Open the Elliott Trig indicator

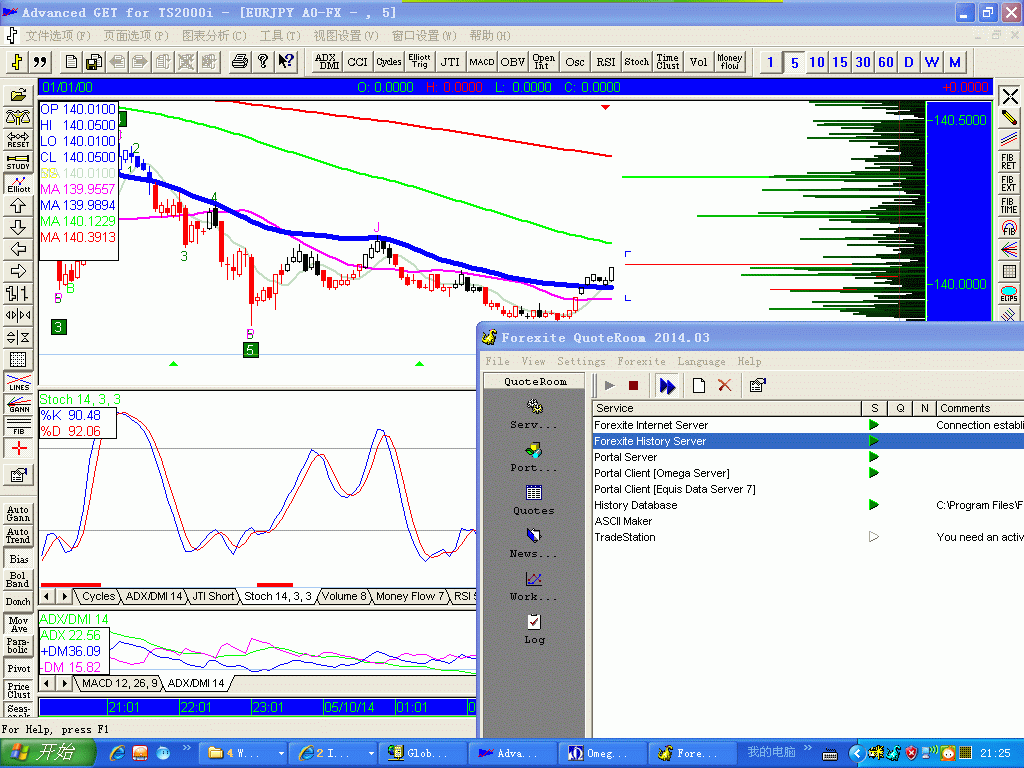click(419, 62)
